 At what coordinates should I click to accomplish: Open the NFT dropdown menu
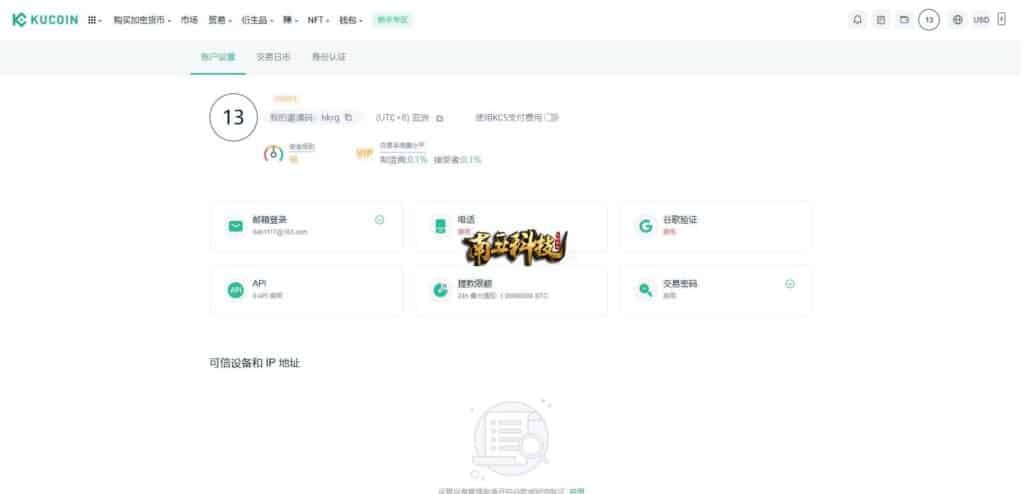pos(318,20)
